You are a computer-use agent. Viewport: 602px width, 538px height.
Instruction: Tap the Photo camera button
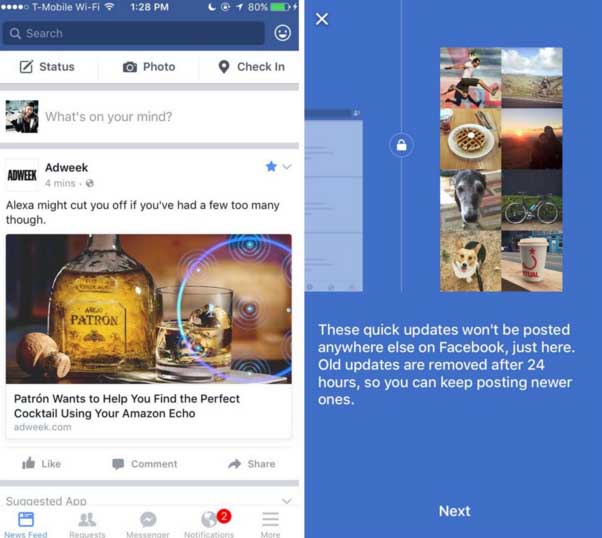[x=149, y=67]
